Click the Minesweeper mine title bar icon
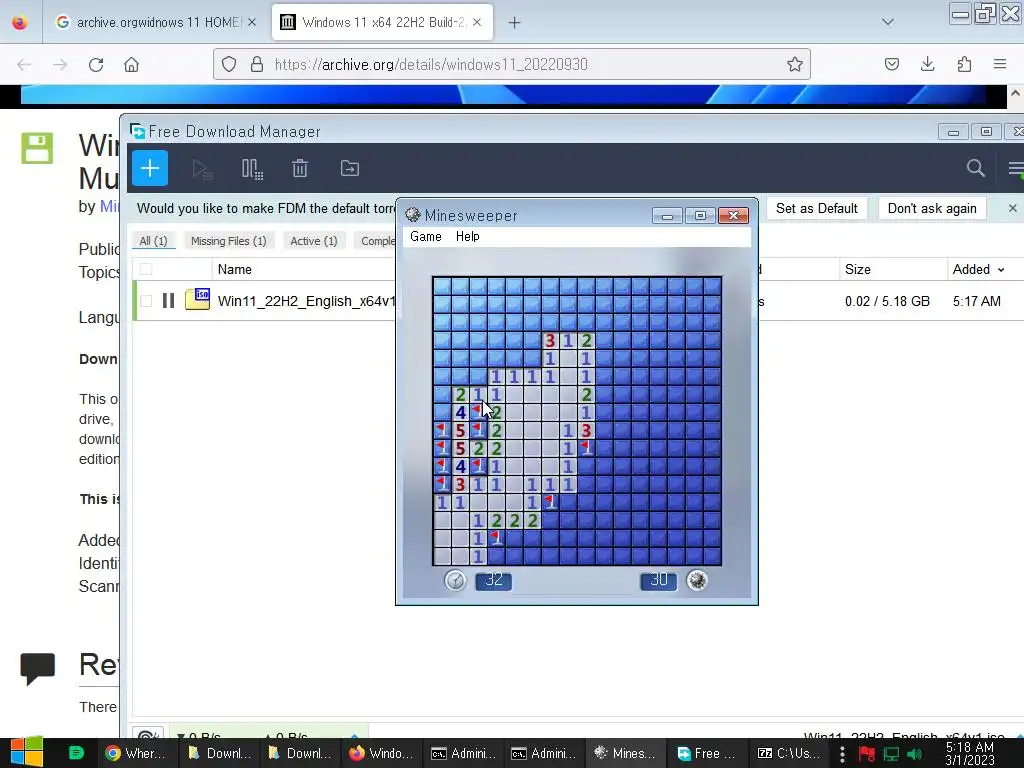 (x=412, y=215)
